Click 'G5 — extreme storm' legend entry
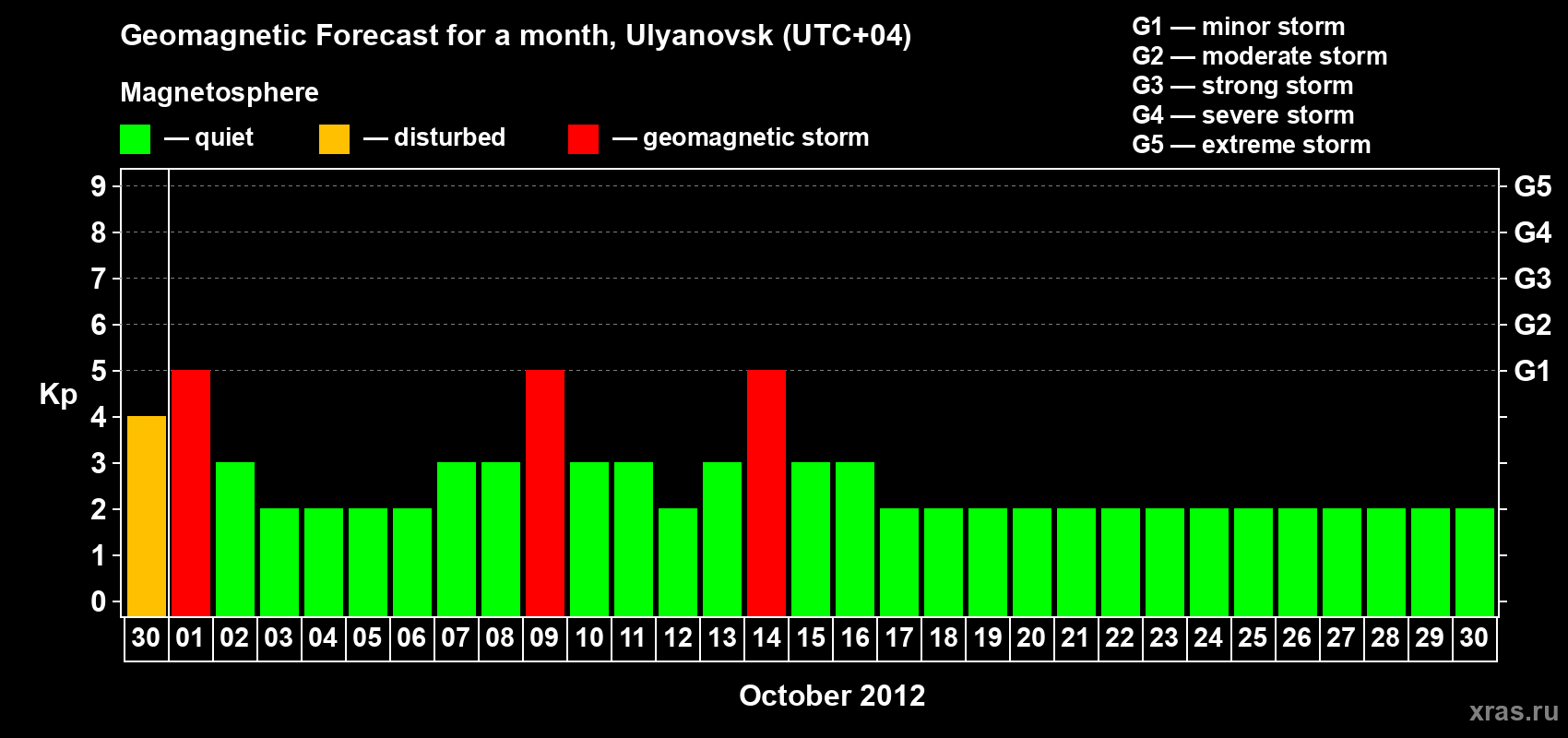This screenshot has height=738, width=1568. click(x=1252, y=145)
